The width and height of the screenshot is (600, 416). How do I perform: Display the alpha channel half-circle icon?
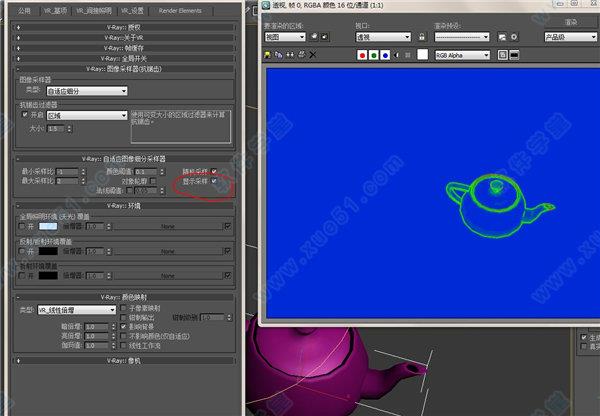396,55
